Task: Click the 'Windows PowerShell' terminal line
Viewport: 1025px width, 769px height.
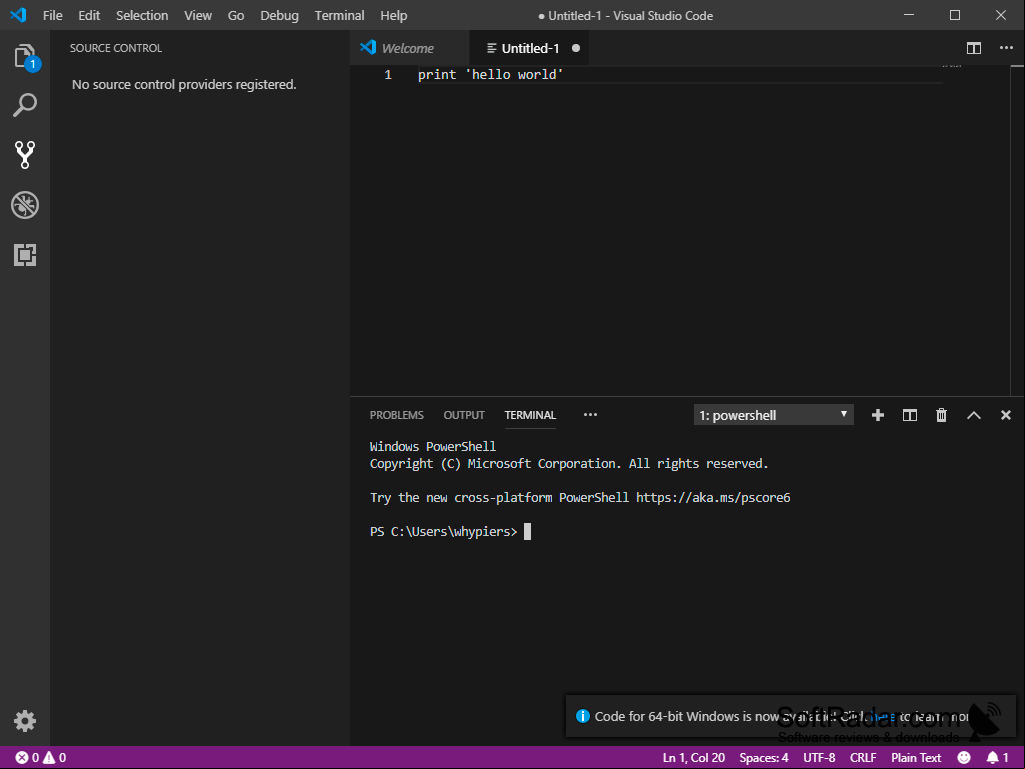Action: pyautogui.click(x=433, y=447)
